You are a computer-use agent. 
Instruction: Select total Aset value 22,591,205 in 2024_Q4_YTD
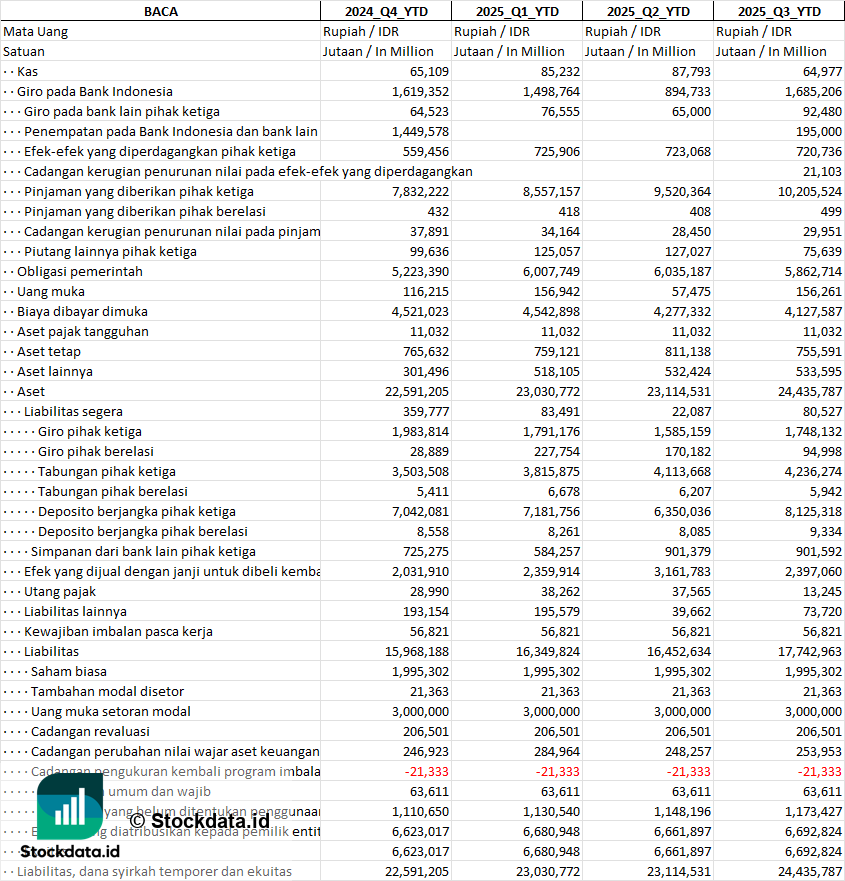coord(417,392)
